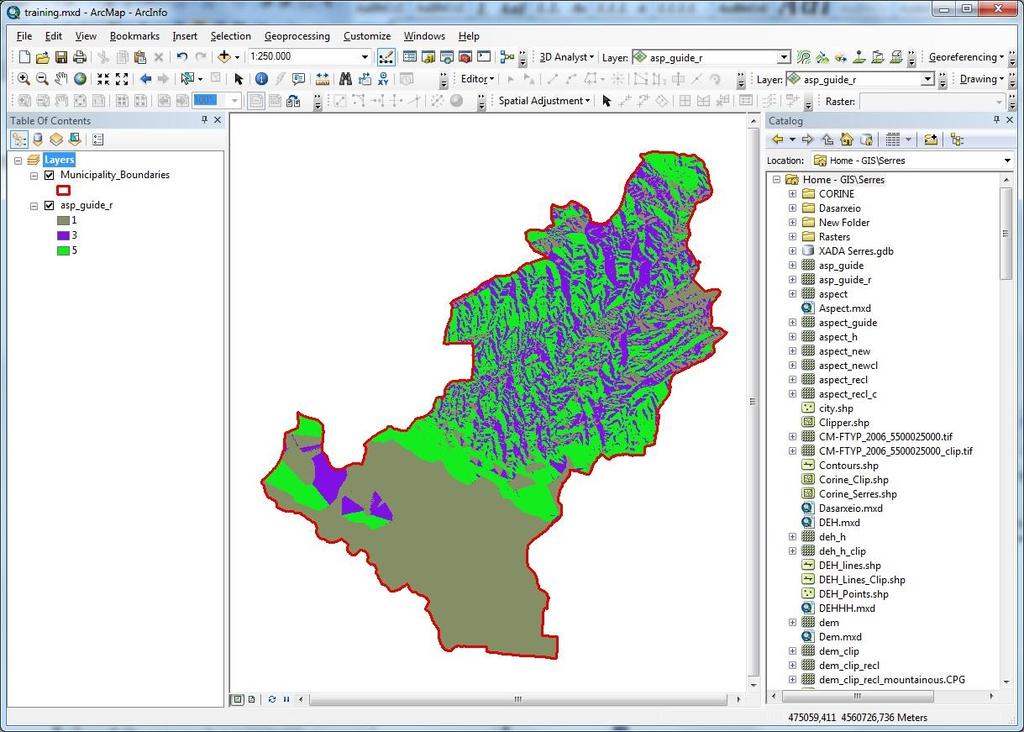Switch to List By Selection
Screen dimensions: 1024x732
[x=74, y=139]
